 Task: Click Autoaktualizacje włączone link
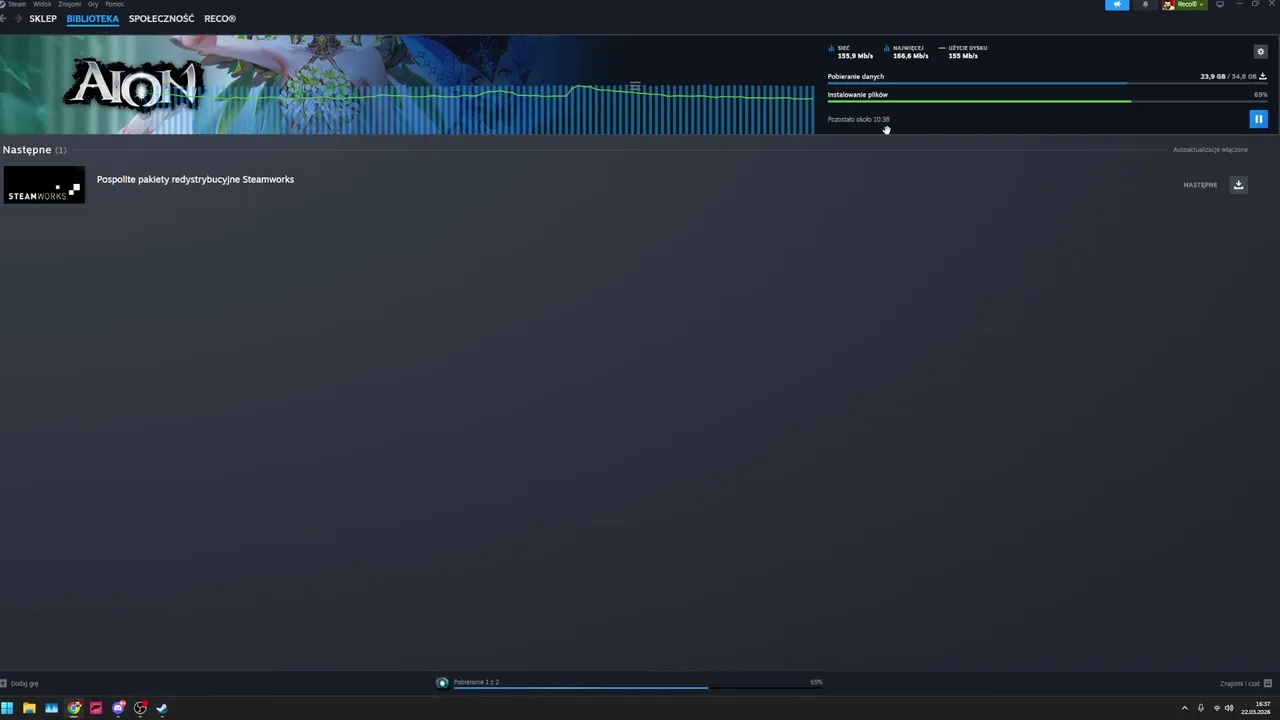pos(1210,150)
